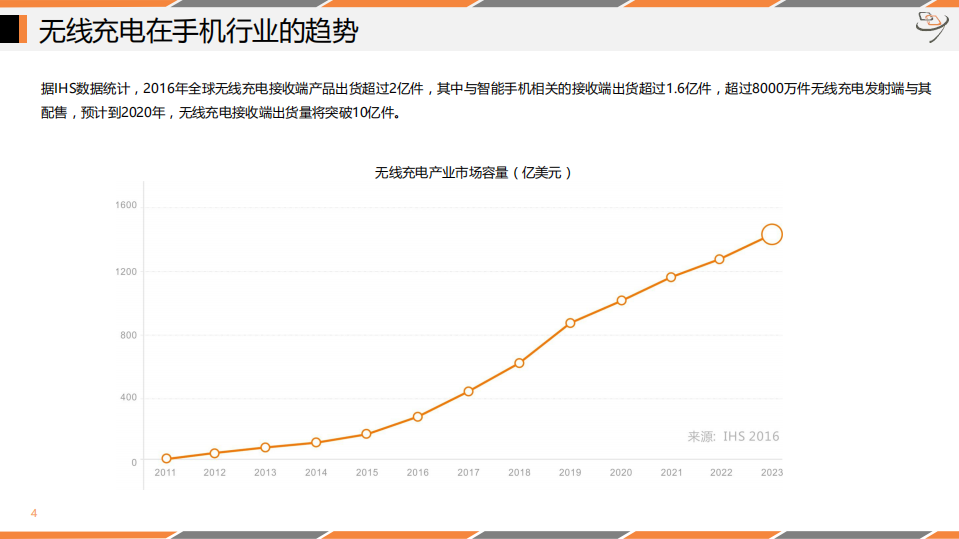Click the y-axis value 1200

tap(126, 272)
